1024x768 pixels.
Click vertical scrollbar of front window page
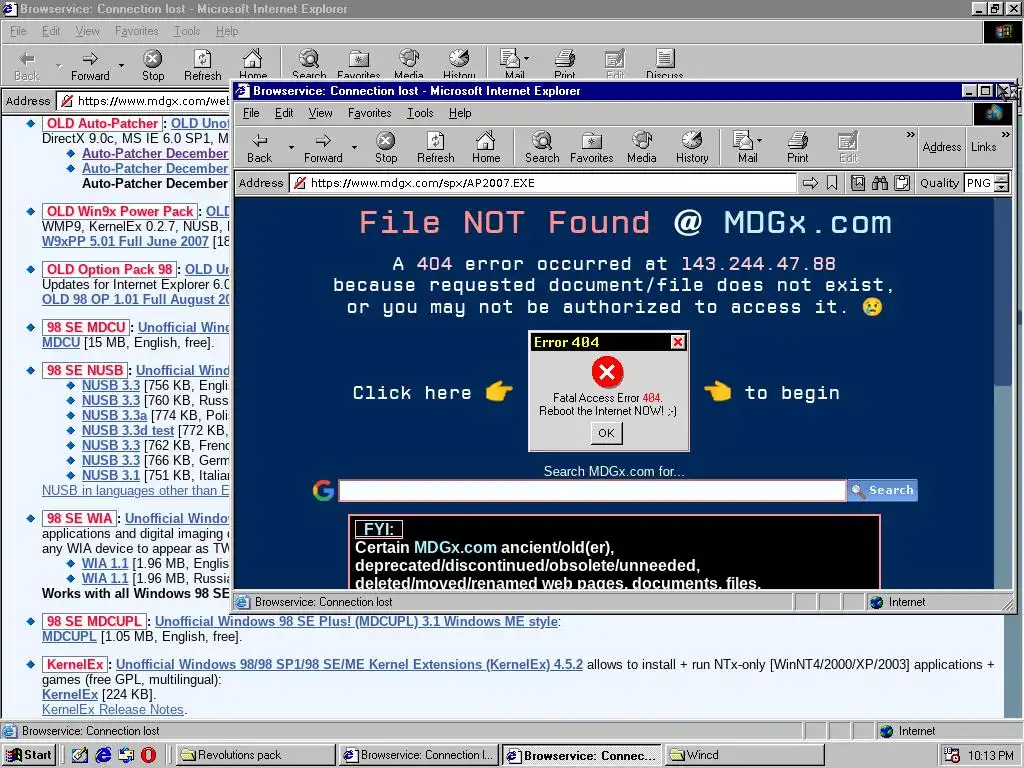click(x=1003, y=394)
